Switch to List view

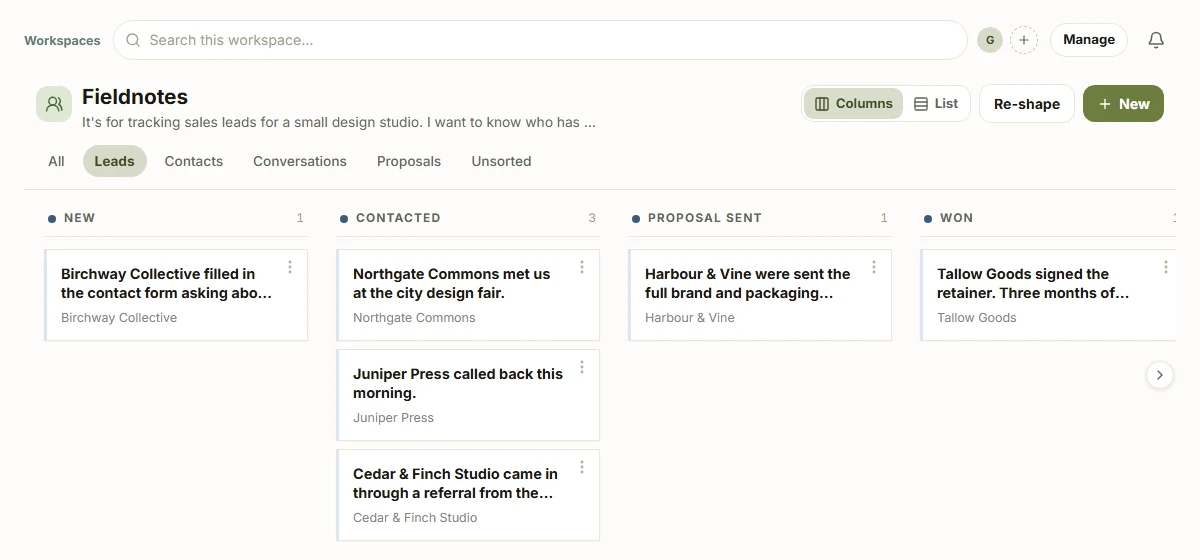click(x=936, y=104)
